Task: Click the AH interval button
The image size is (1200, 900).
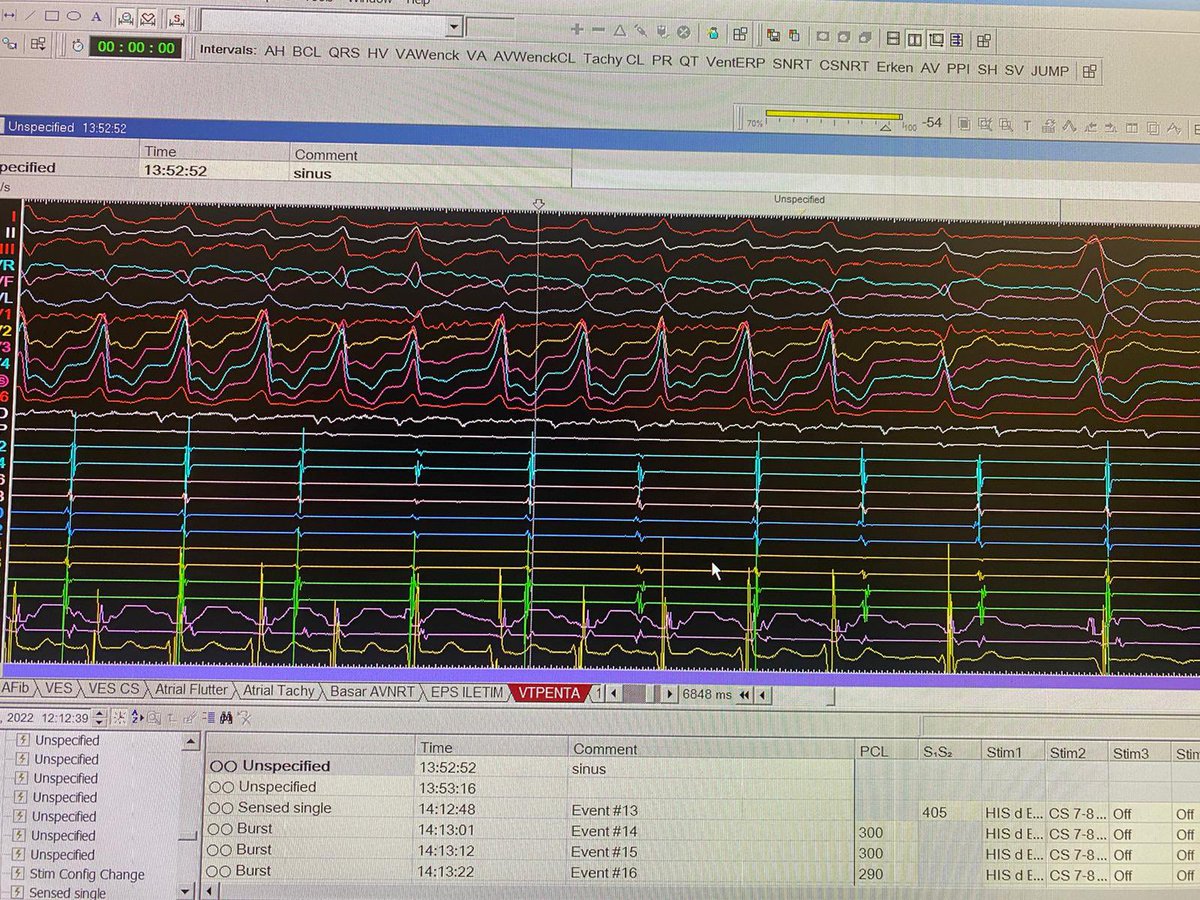Action: click(x=274, y=51)
